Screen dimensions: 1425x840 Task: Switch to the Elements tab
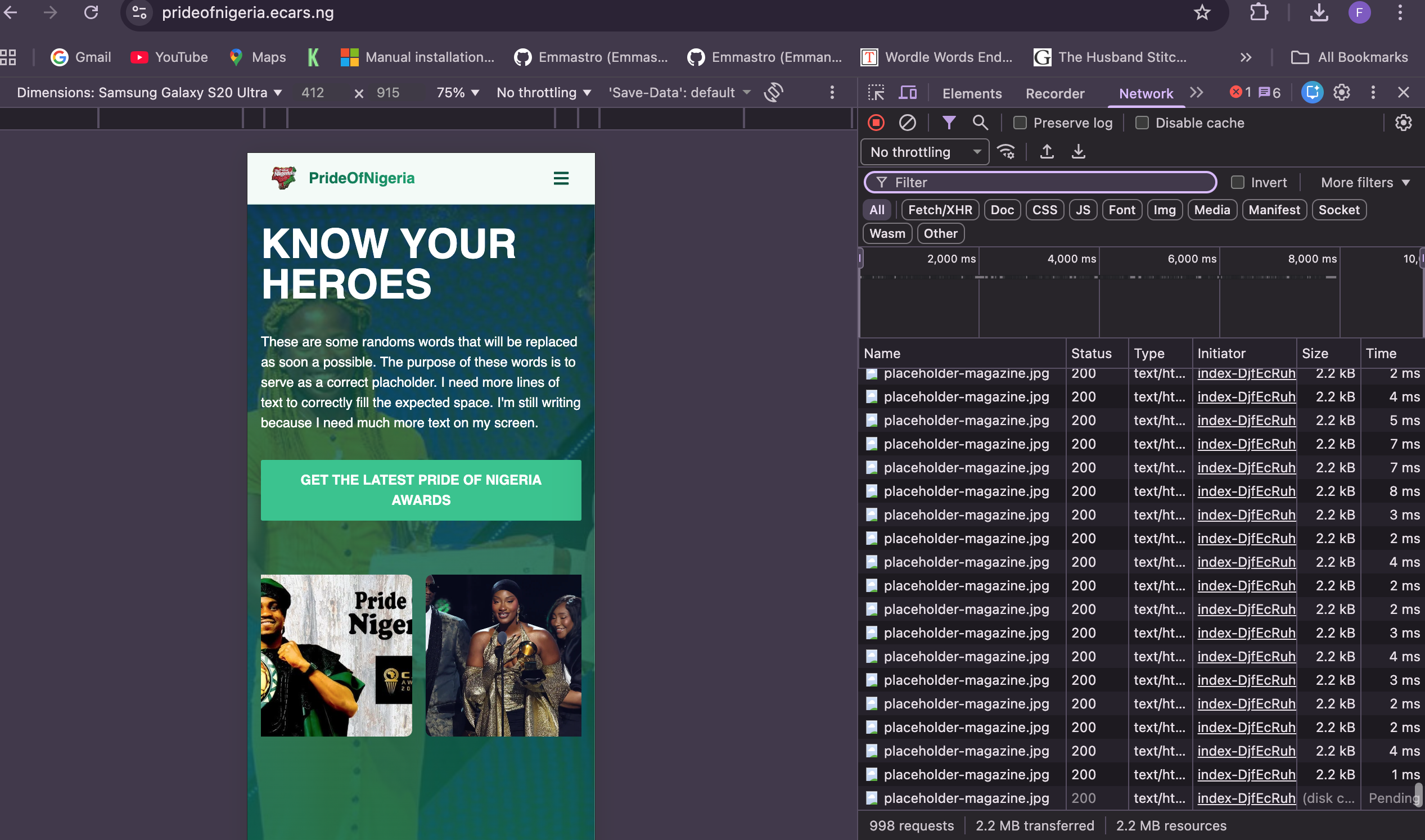pos(972,93)
